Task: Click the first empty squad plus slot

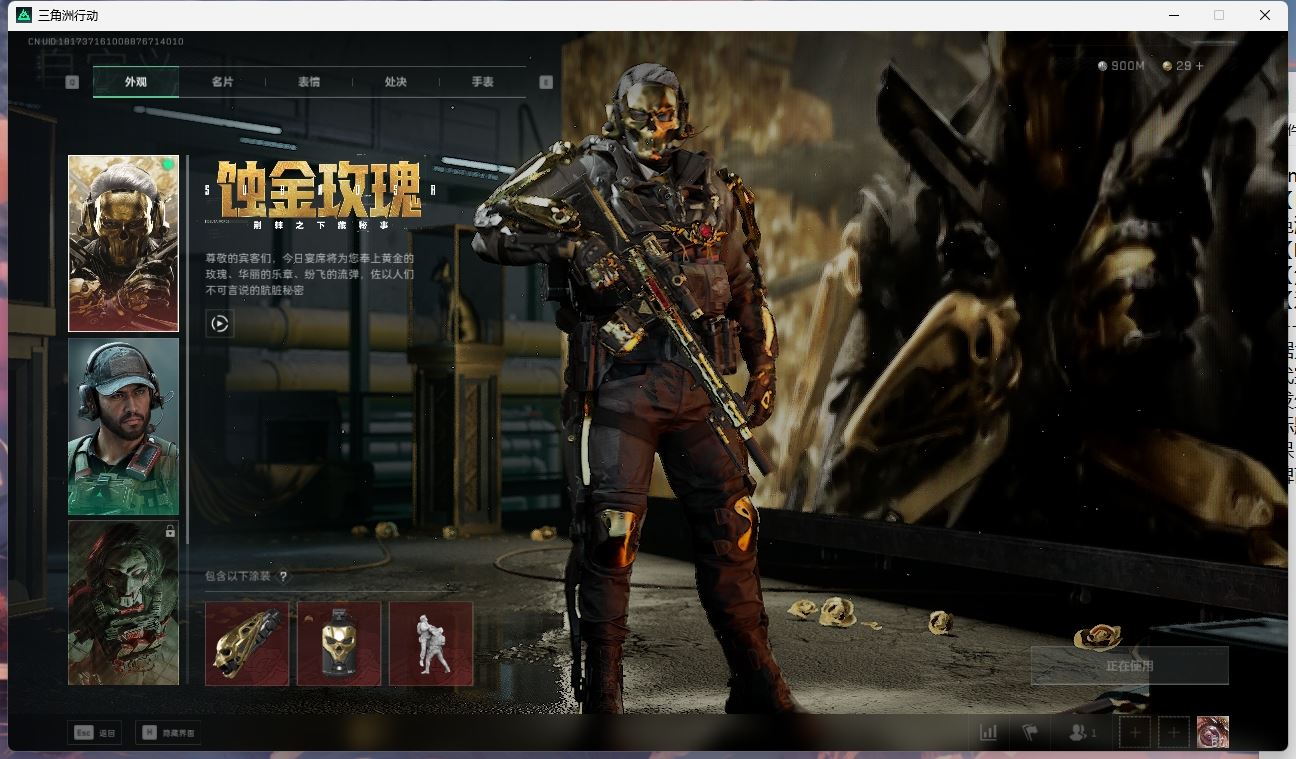Action: coord(1134,732)
